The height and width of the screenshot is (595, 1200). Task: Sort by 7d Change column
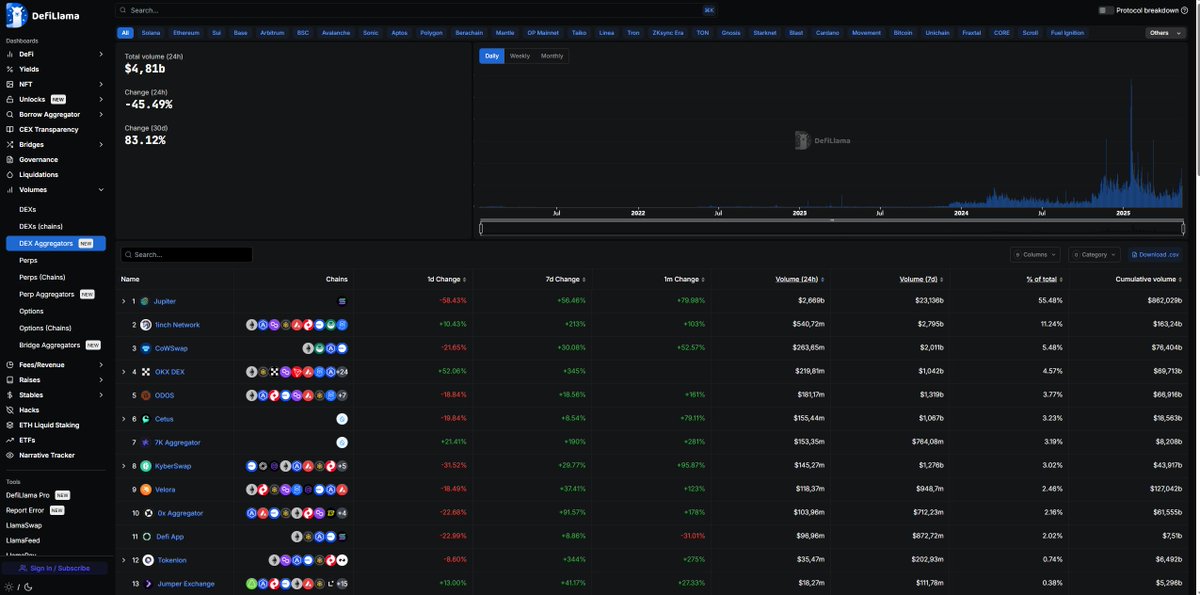click(x=565, y=279)
